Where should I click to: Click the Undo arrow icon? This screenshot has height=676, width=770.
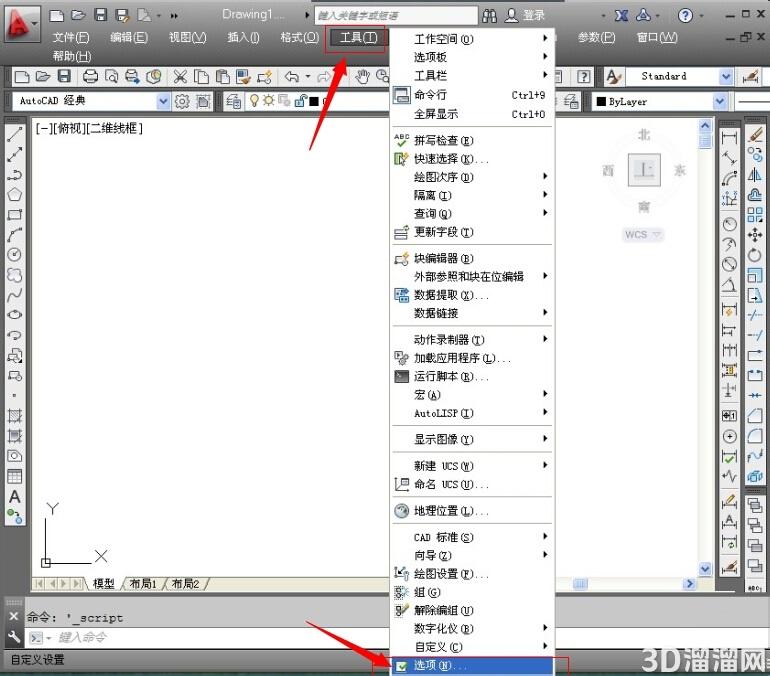(292, 76)
